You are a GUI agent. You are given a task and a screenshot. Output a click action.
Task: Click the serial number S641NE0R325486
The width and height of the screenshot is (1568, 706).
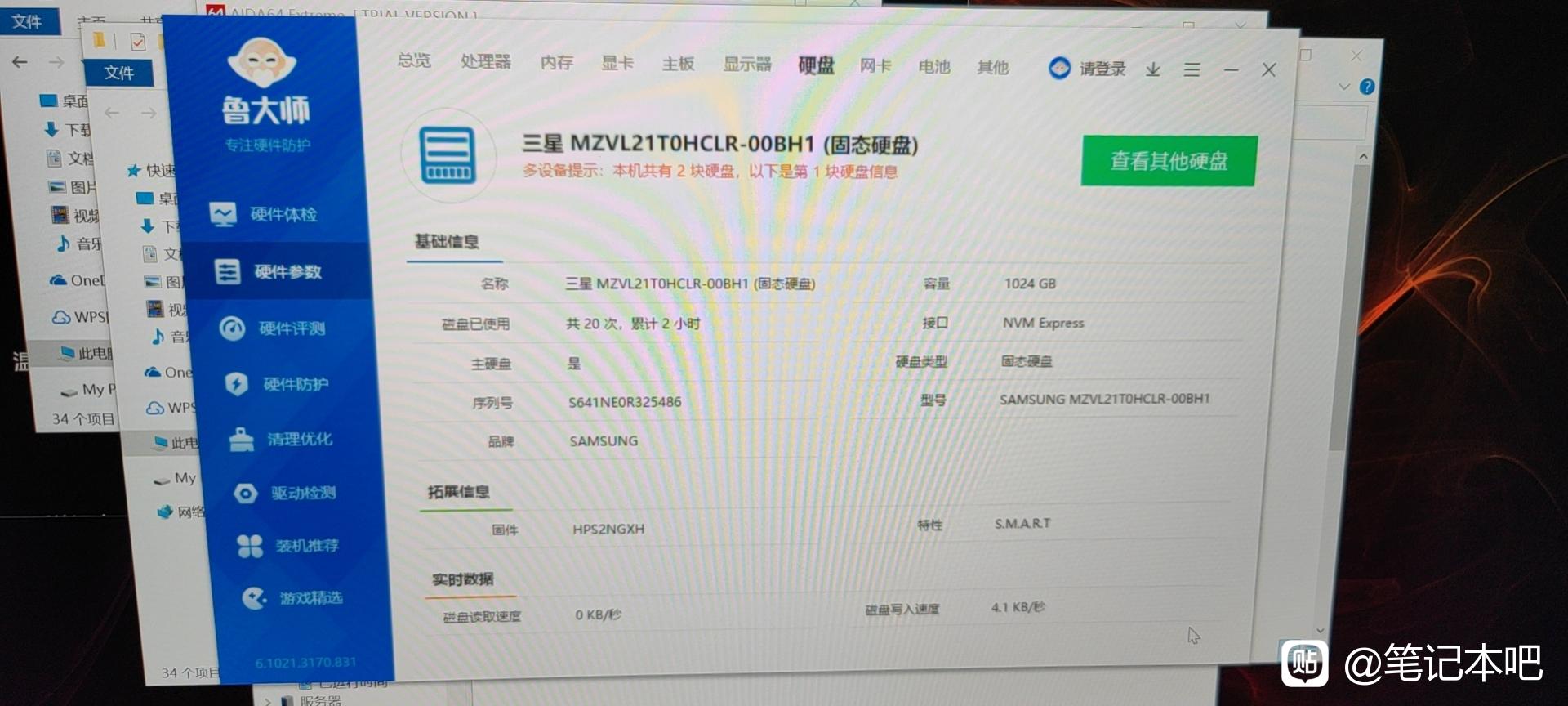pos(625,402)
